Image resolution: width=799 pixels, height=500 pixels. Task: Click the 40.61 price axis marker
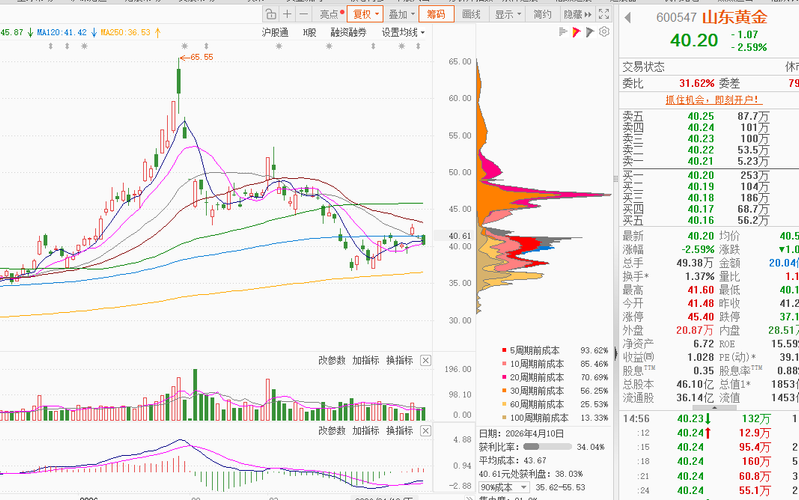(x=460, y=236)
